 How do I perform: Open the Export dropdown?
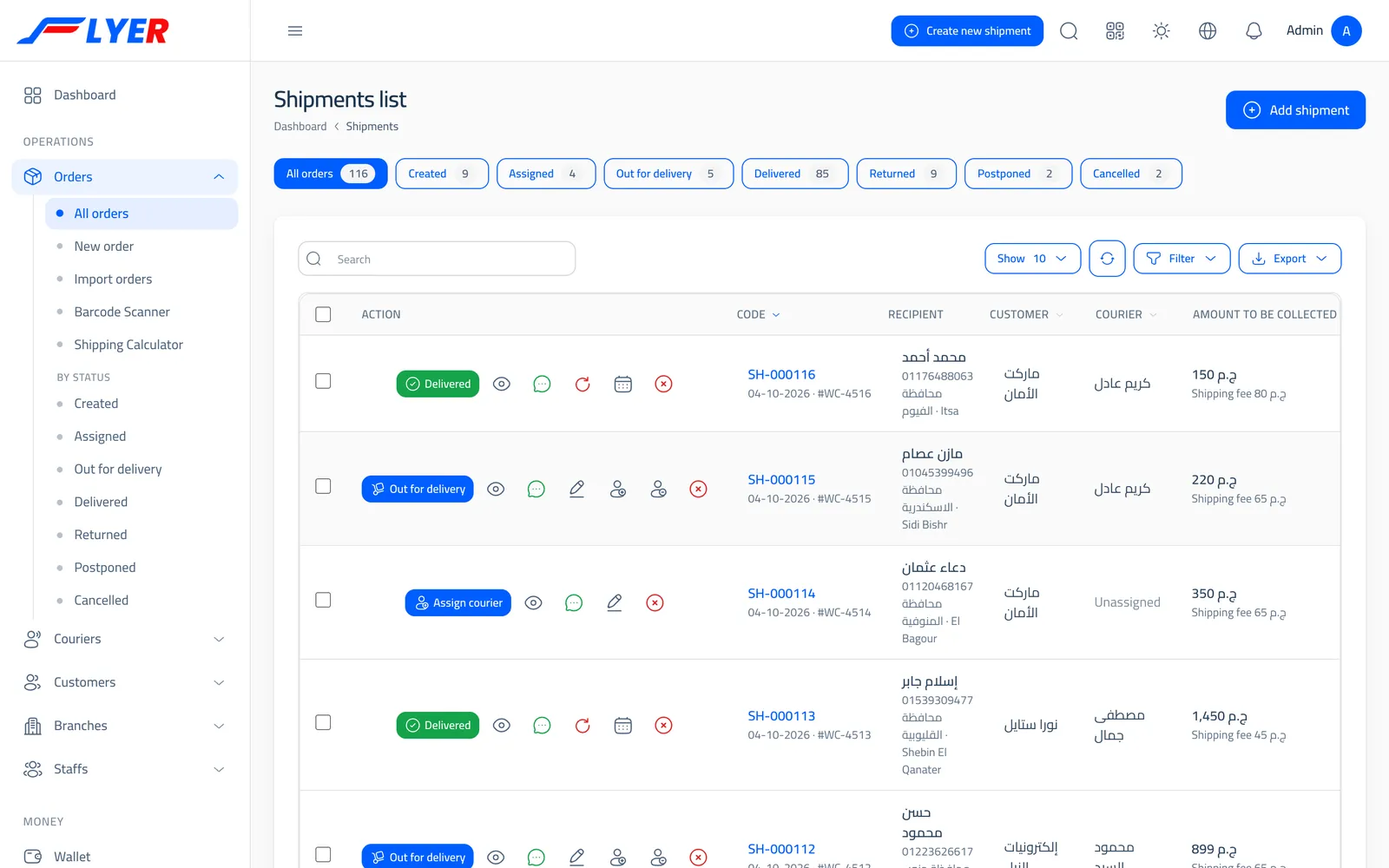coord(1289,259)
